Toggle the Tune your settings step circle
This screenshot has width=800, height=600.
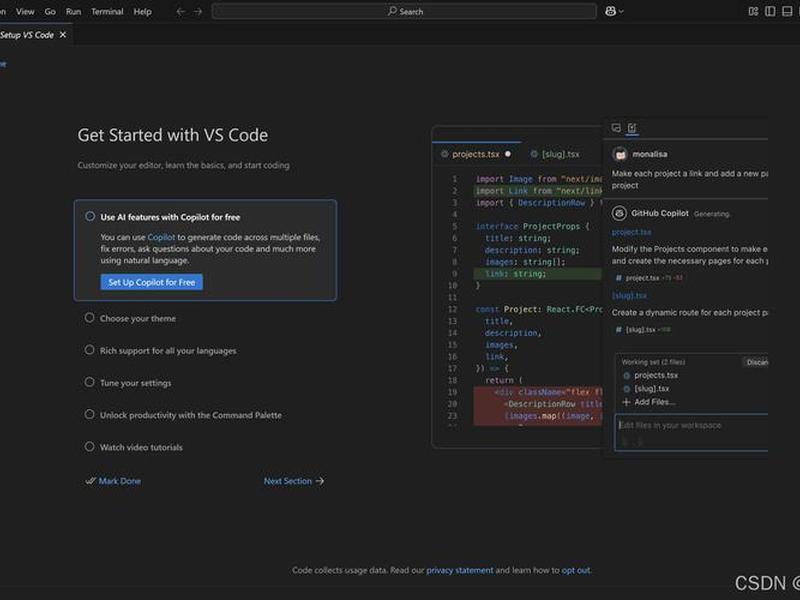click(x=89, y=382)
